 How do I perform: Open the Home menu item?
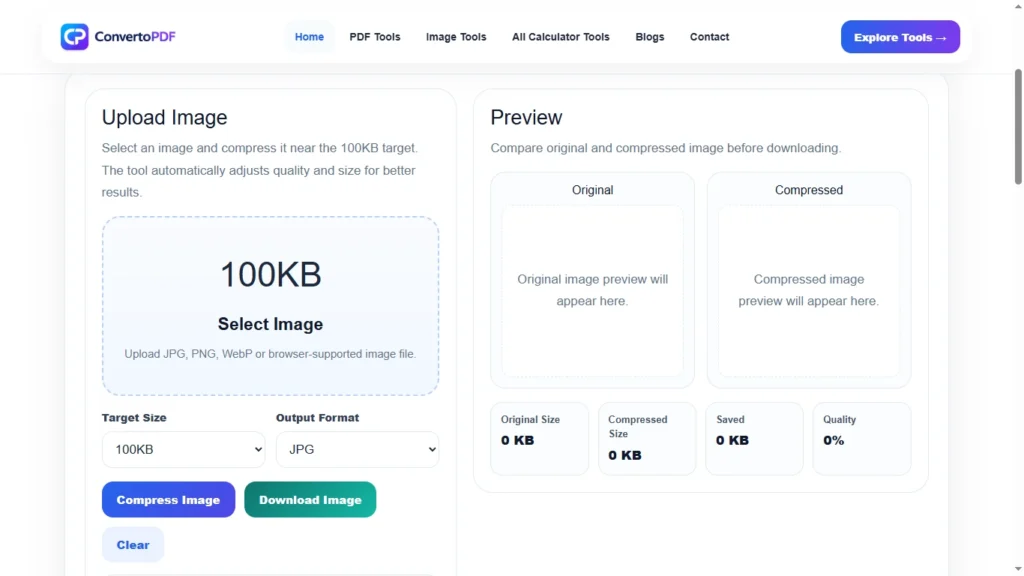click(309, 37)
